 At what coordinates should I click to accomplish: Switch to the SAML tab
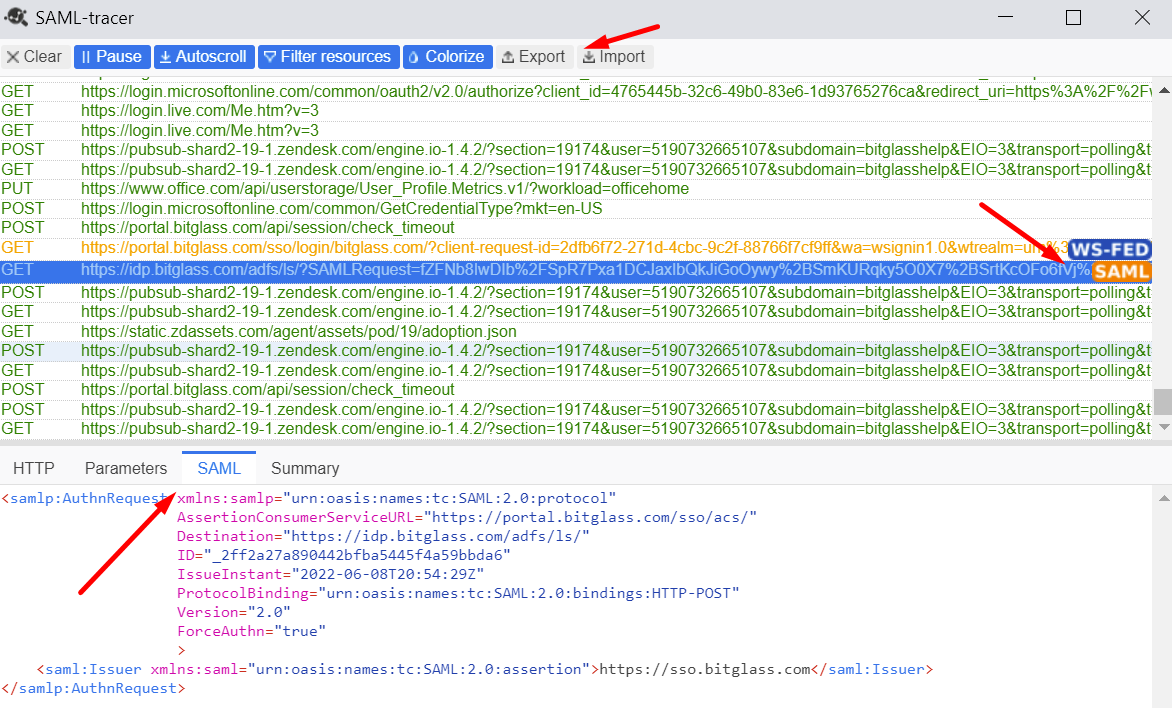coord(219,468)
